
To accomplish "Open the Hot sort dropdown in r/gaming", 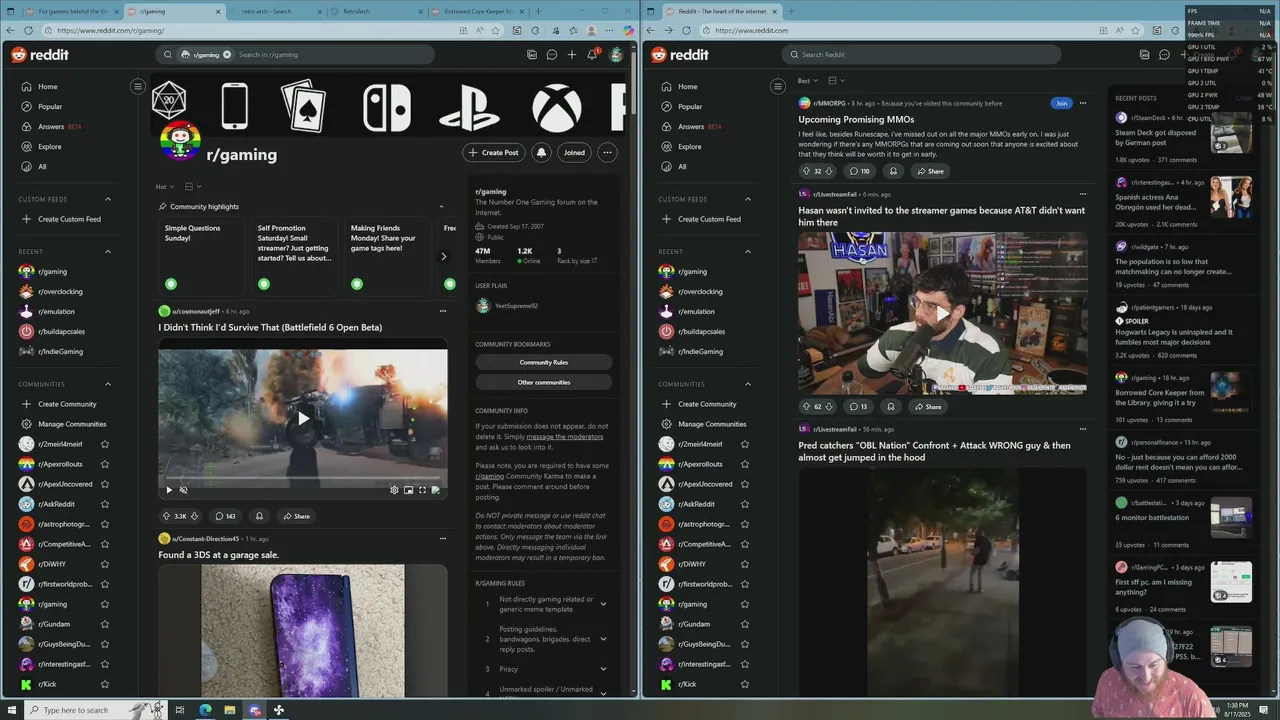I will tap(165, 187).
